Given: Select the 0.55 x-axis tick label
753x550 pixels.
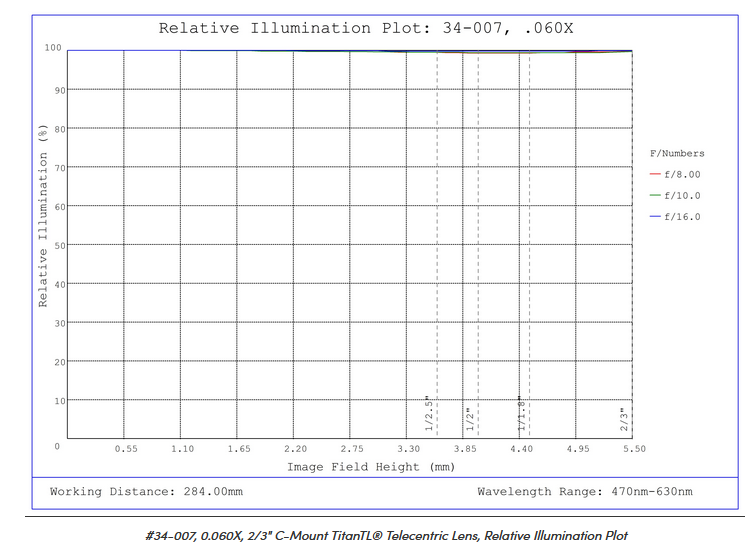Looking at the screenshot, I should click(126, 449).
